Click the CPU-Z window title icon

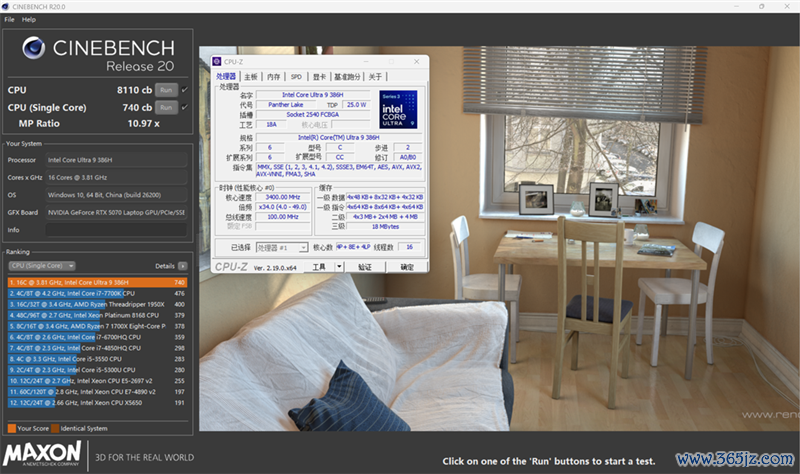point(217,62)
